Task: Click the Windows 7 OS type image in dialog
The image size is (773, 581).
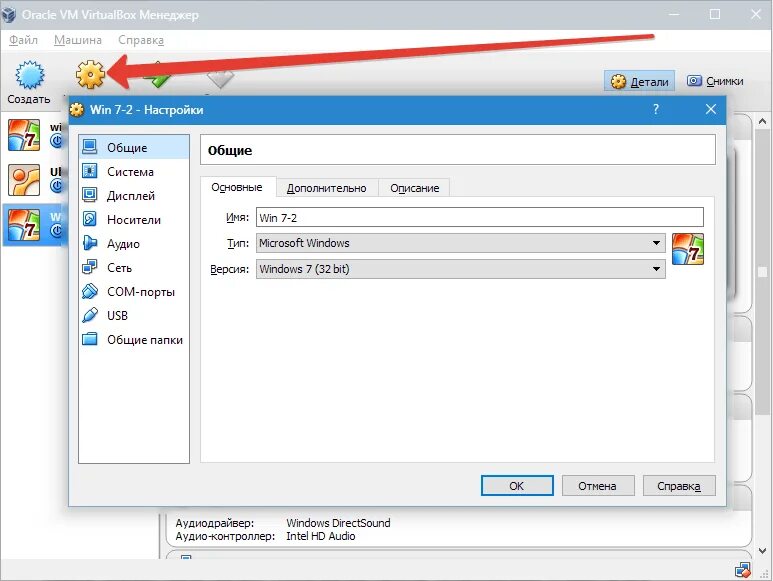Action: point(688,249)
